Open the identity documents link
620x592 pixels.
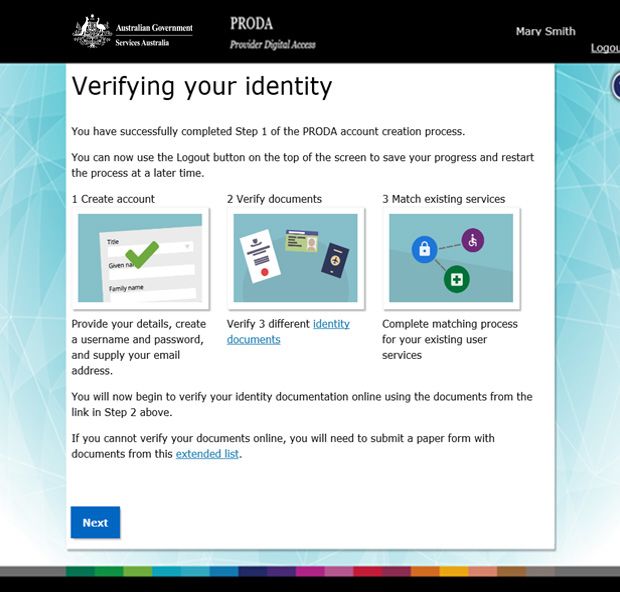tap(288, 331)
